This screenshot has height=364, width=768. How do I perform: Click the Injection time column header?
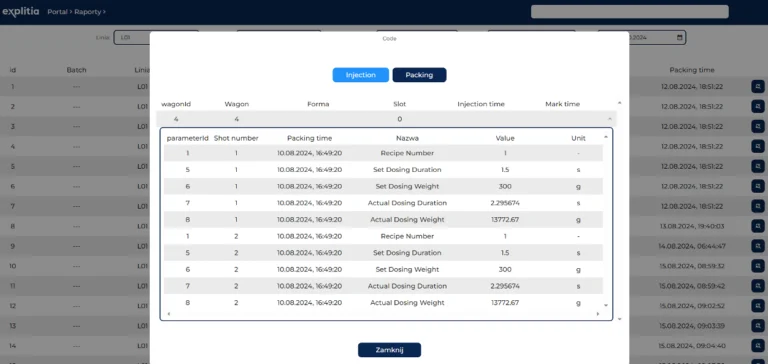481,104
